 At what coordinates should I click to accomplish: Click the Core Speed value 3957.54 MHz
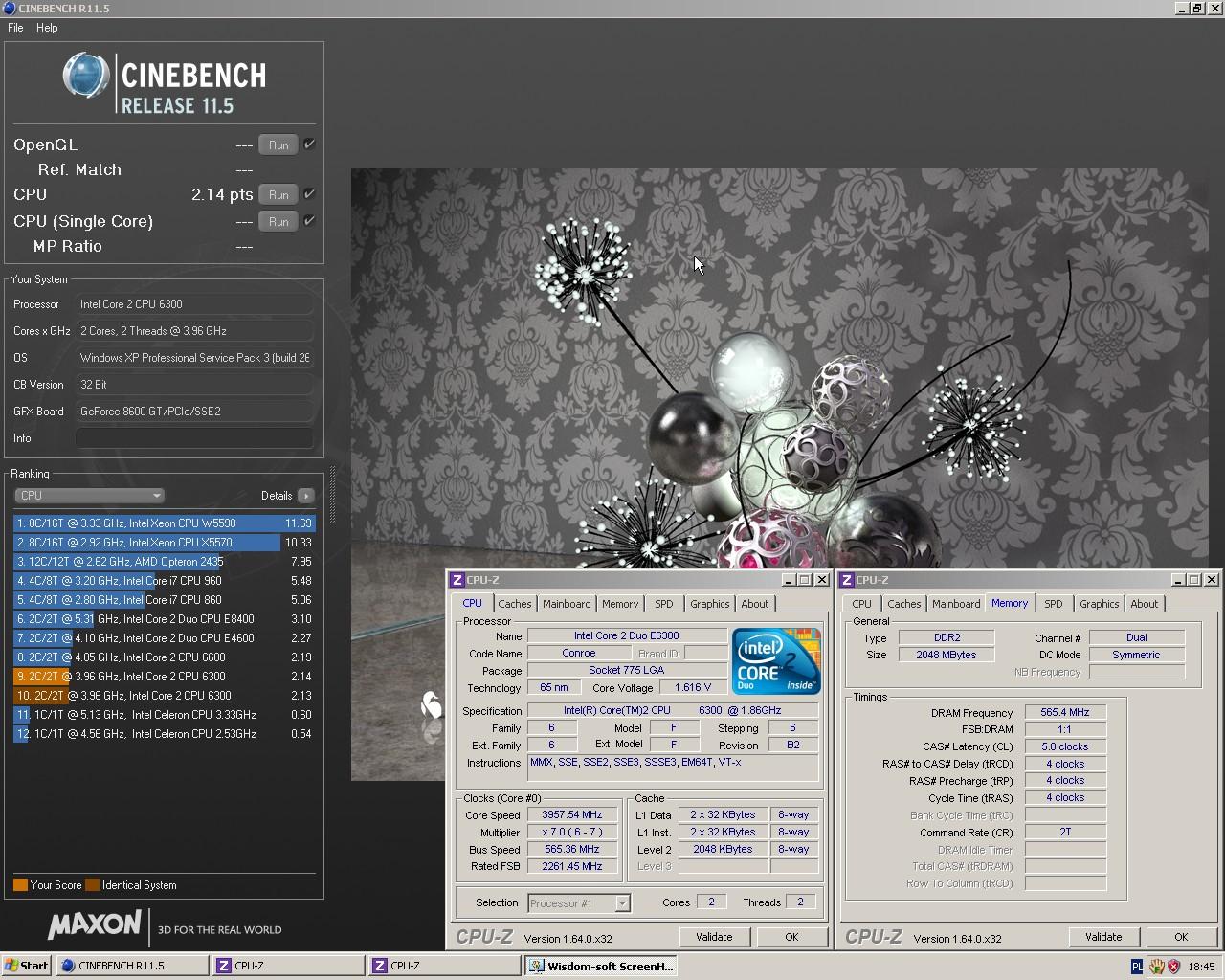pos(572,815)
